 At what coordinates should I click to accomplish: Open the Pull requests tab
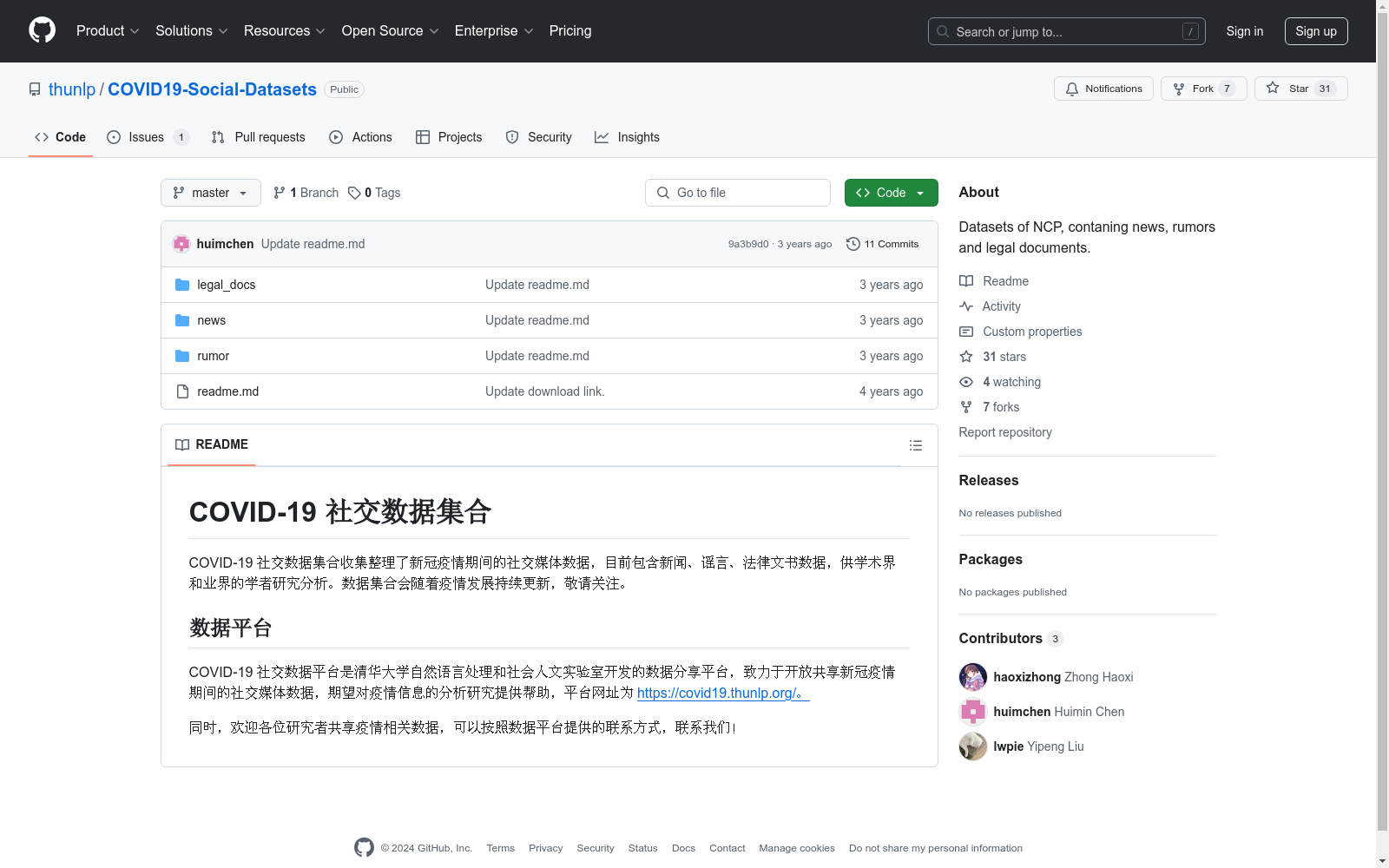tap(259, 137)
